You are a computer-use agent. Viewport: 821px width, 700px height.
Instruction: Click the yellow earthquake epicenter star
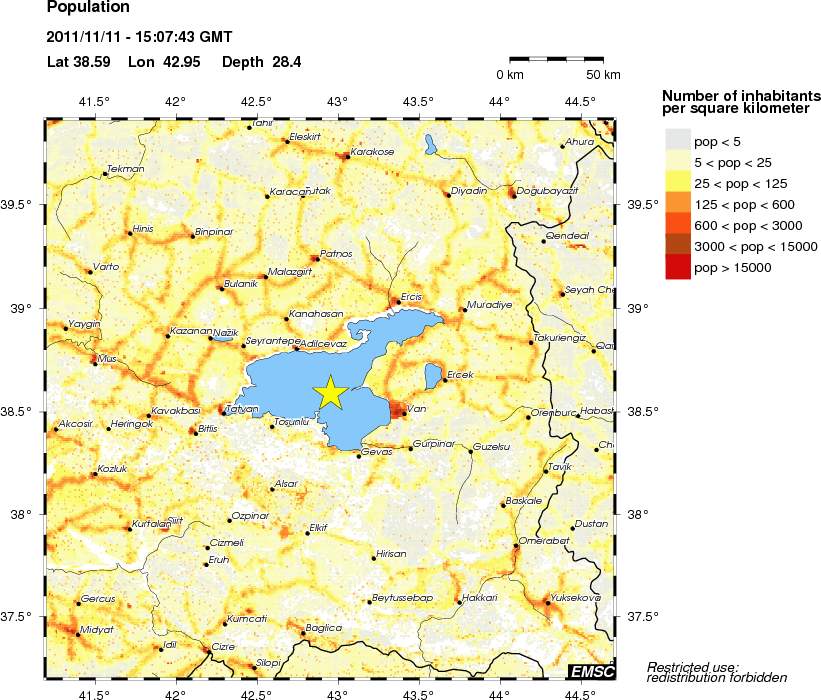(329, 393)
